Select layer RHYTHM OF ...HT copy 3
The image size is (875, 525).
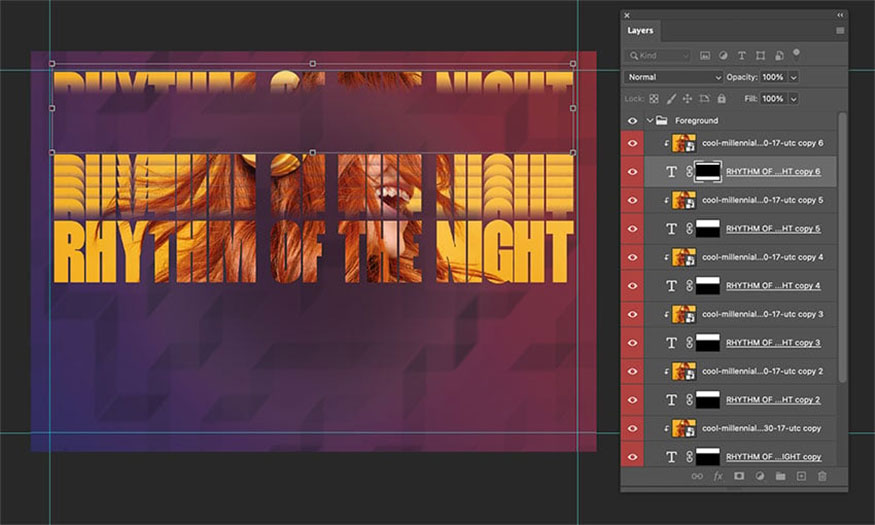(773, 343)
